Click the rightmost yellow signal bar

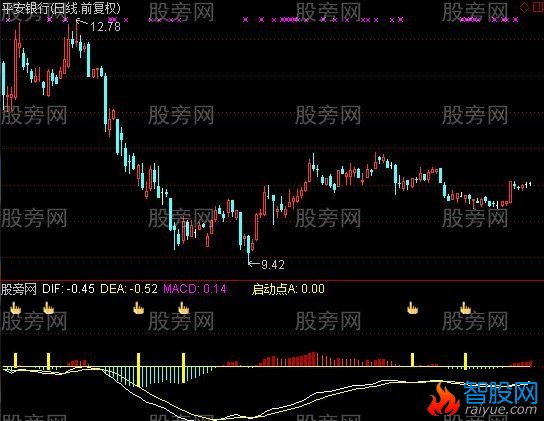coord(466,361)
